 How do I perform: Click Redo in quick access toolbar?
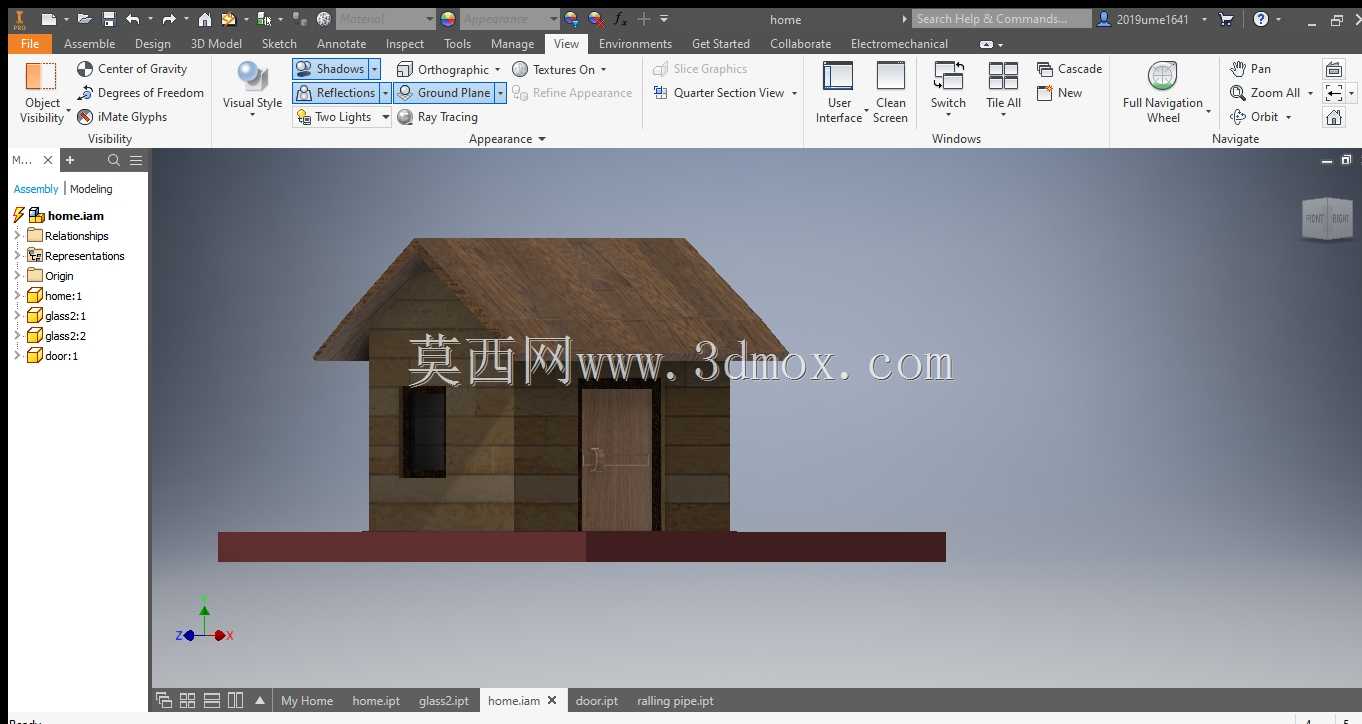169,19
